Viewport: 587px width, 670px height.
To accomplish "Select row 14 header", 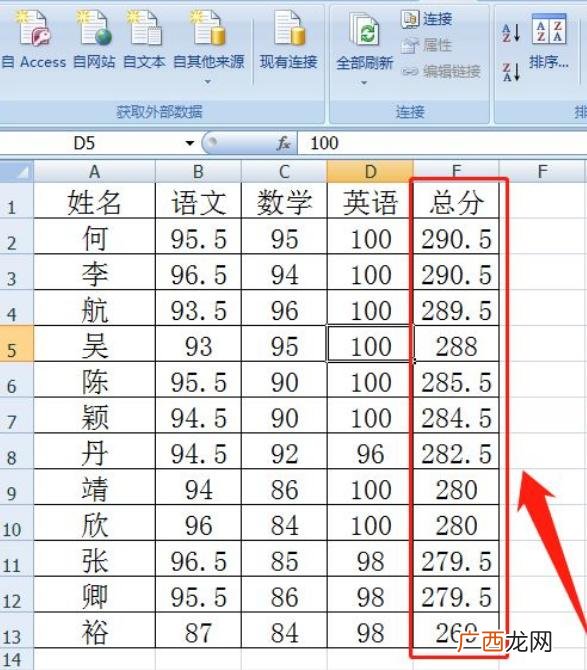I will coord(17,659).
